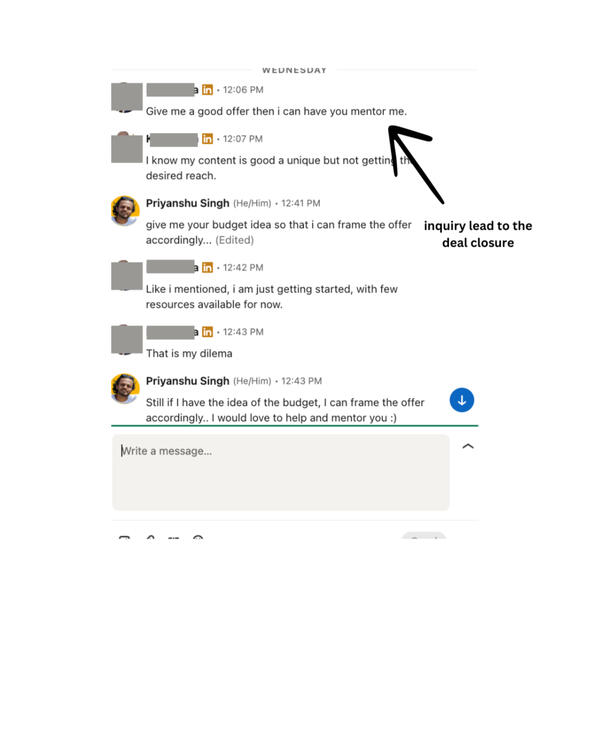This screenshot has height=738, width=590.
Task: Select the 'Give me a good offer' message
Action: tap(276, 112)
